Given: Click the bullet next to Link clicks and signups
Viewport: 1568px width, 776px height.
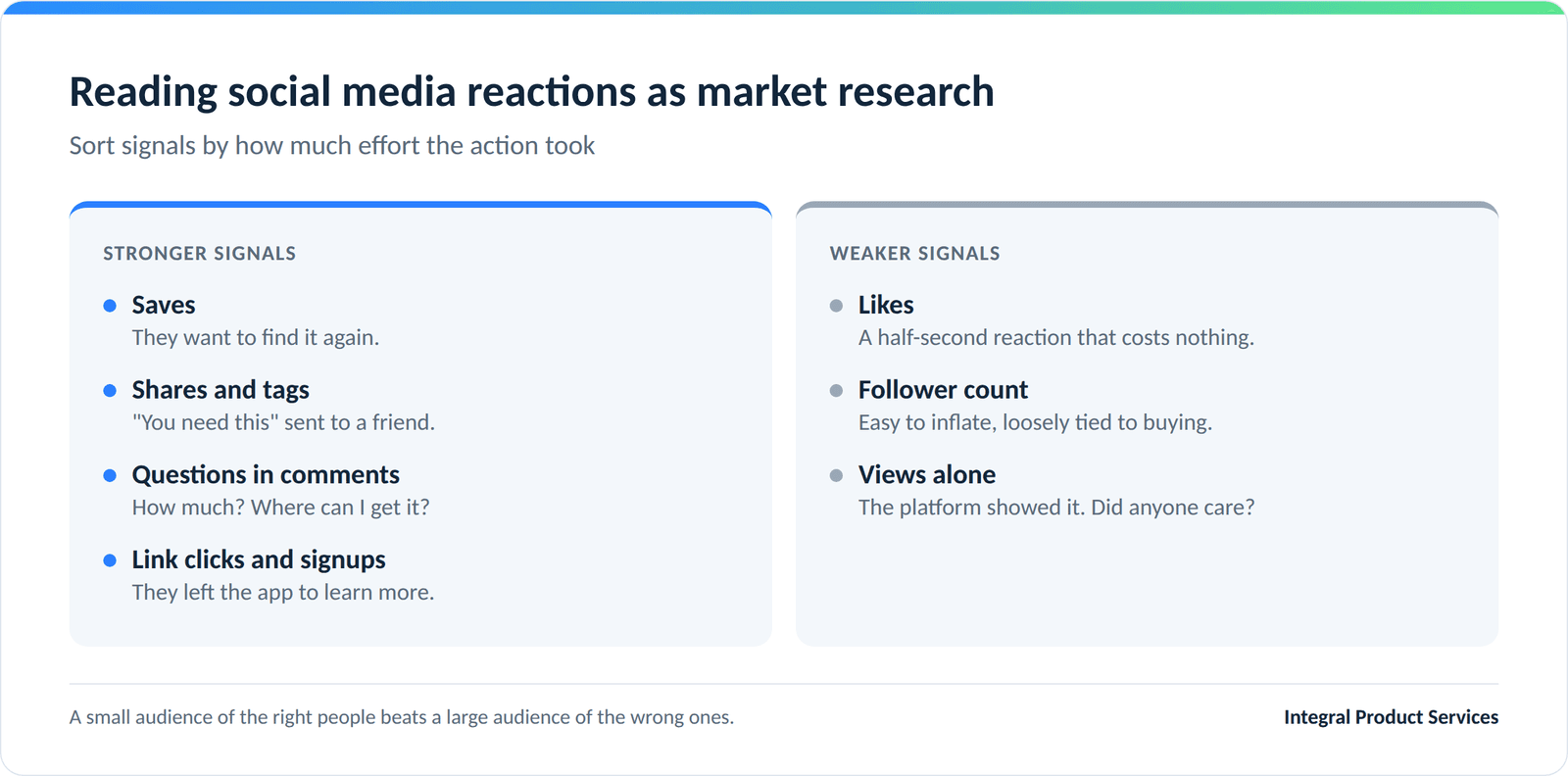Looking at the screenshot, I should click(x=110, y=560).
